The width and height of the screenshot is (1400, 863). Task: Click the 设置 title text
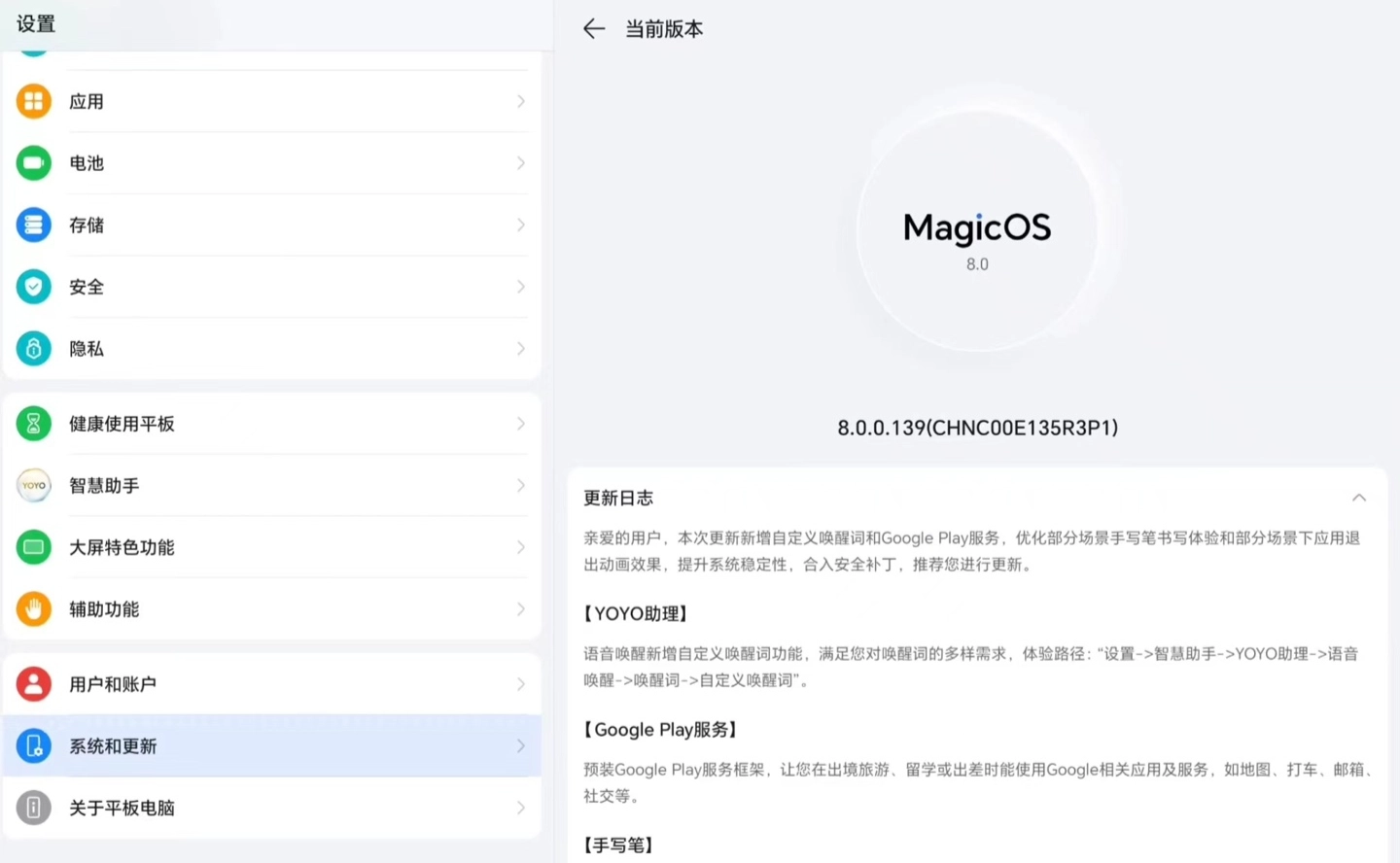(36, 23)
